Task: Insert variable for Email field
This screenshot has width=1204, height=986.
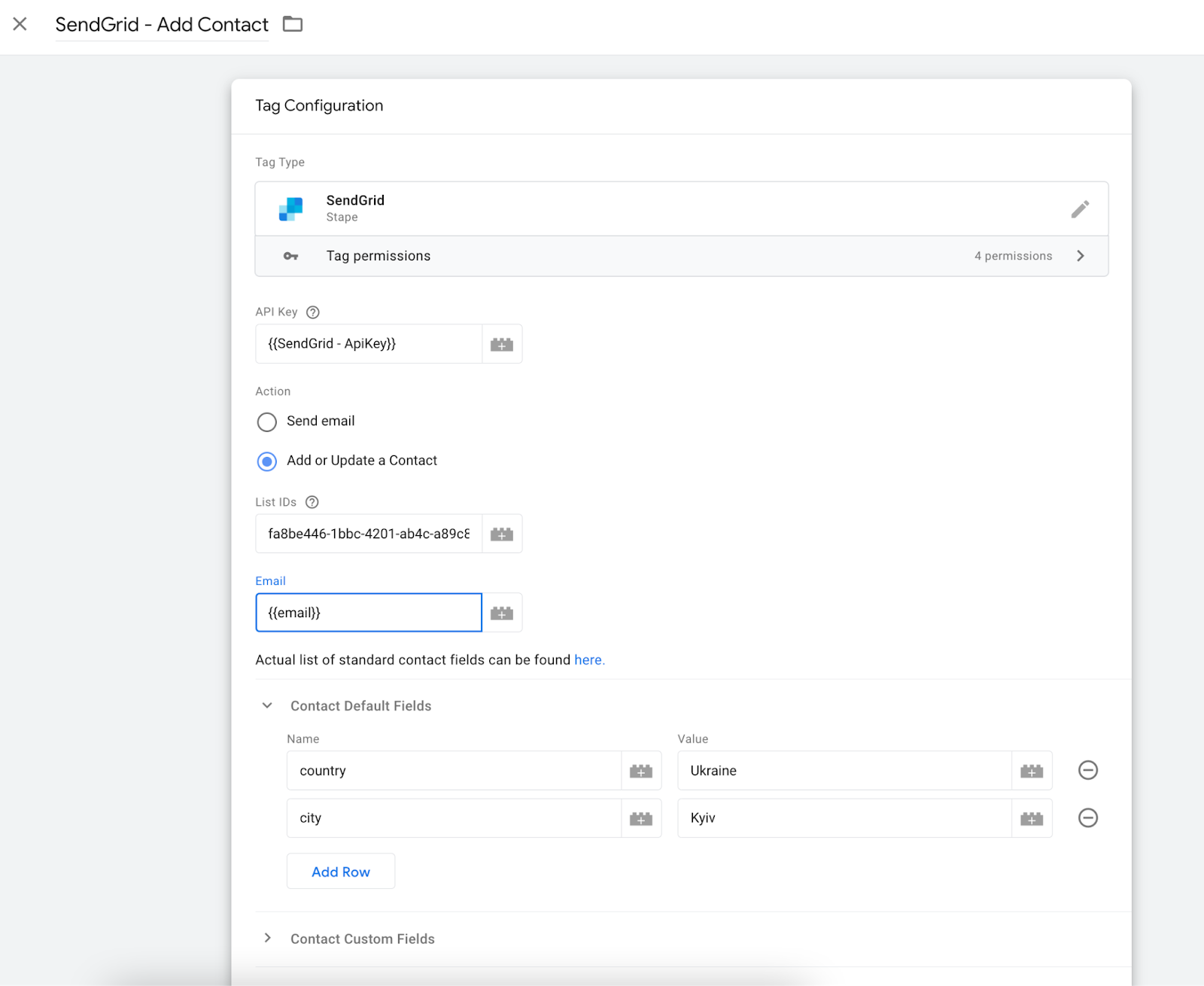Action: coord(502,613)
